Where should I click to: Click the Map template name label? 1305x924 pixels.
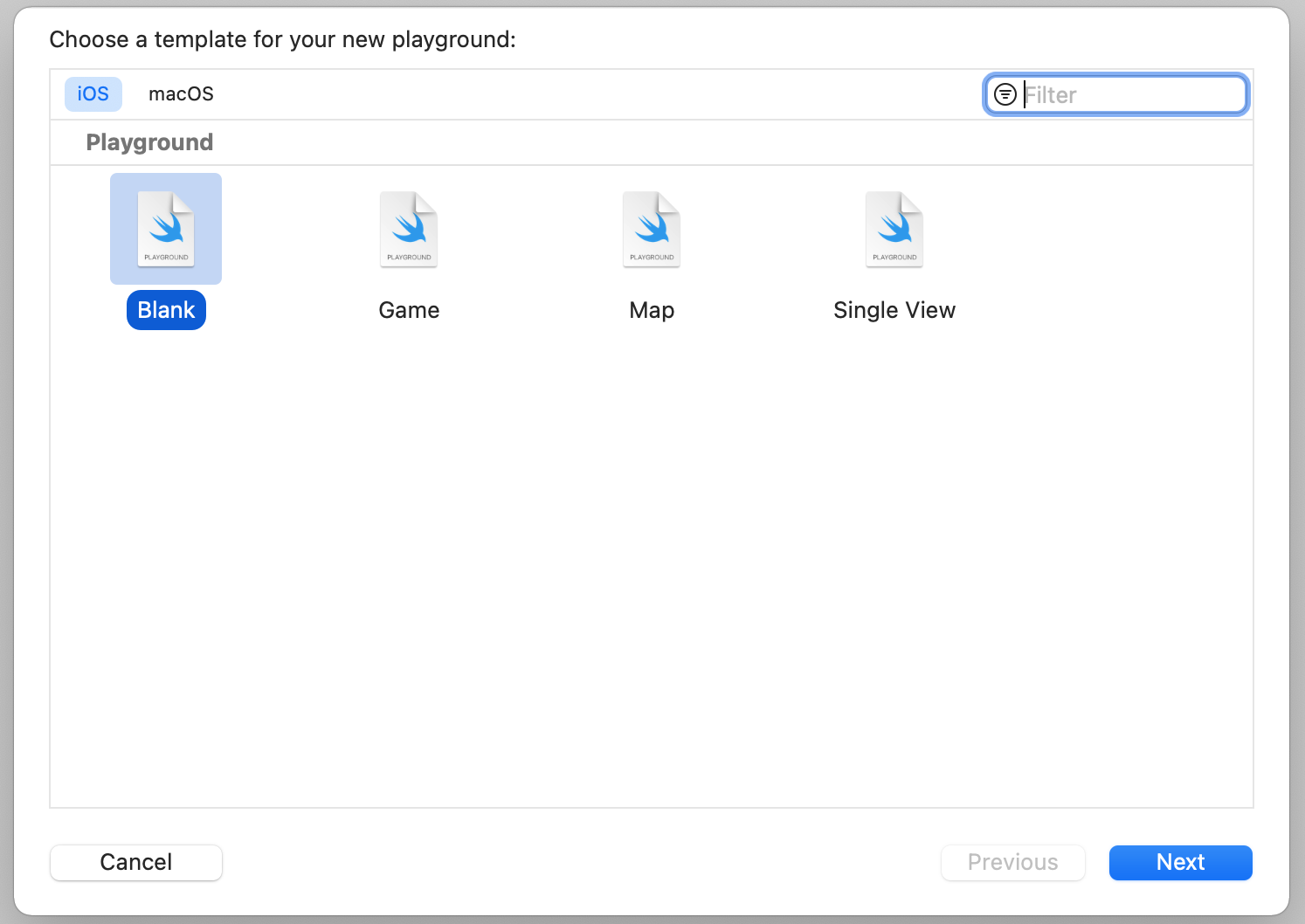pyautogui.click(x=652, y=309)
